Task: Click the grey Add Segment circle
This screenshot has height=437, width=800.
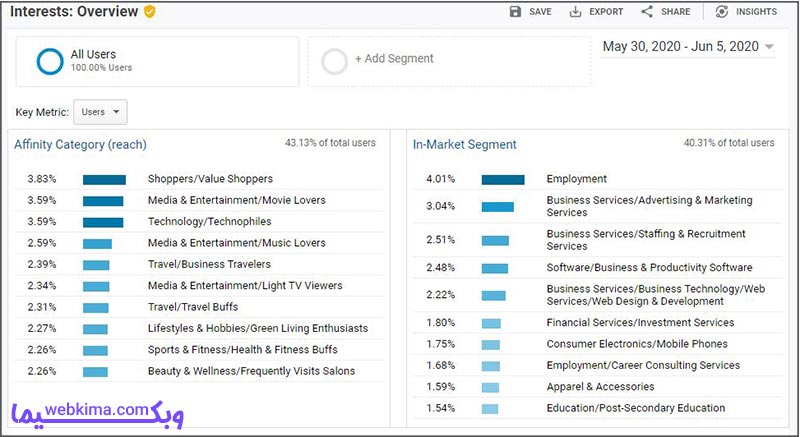Action: coord(334,61)
